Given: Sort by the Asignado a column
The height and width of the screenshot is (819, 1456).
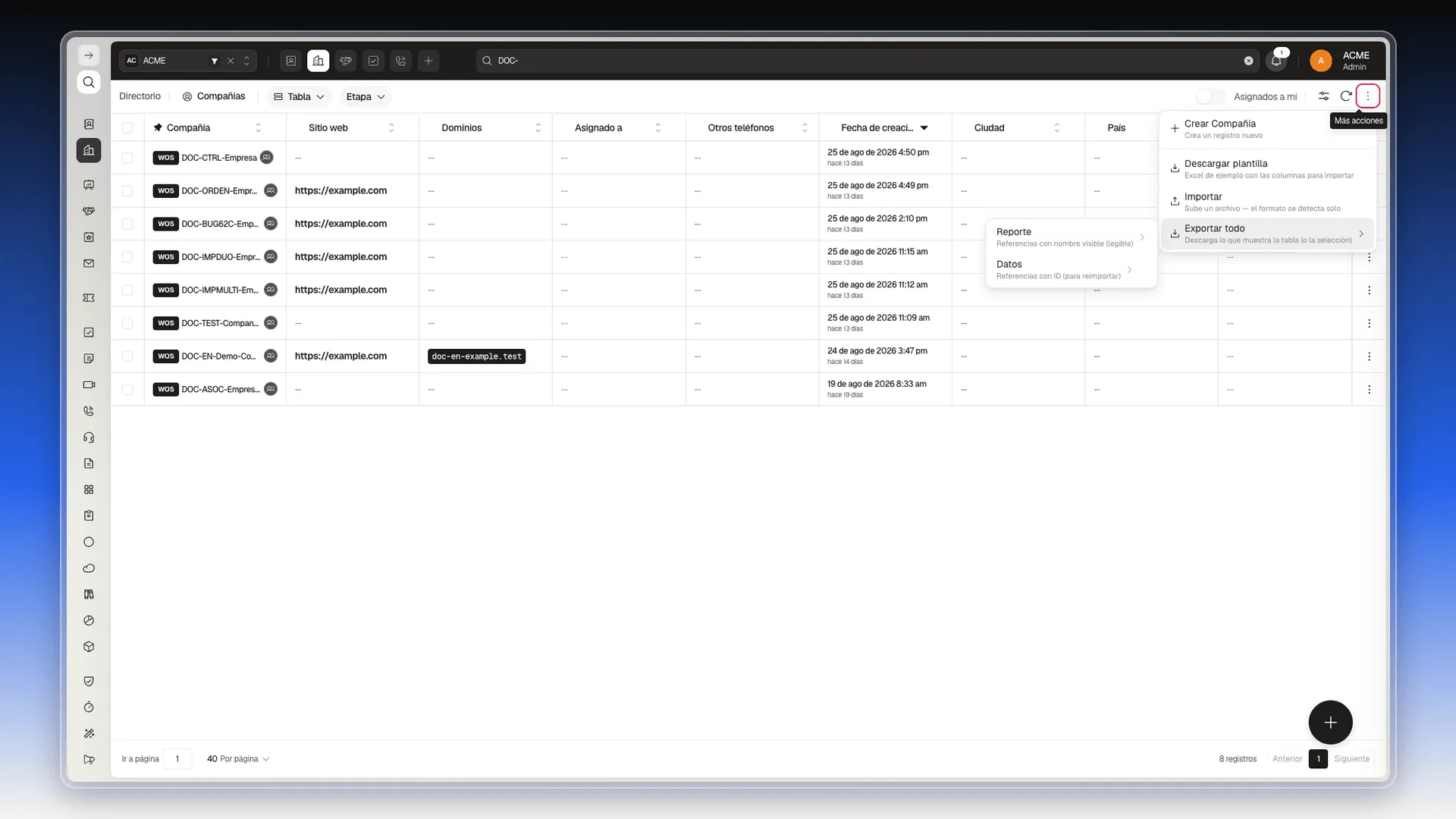Looking at the screenshot, I should tap(657, 127).
